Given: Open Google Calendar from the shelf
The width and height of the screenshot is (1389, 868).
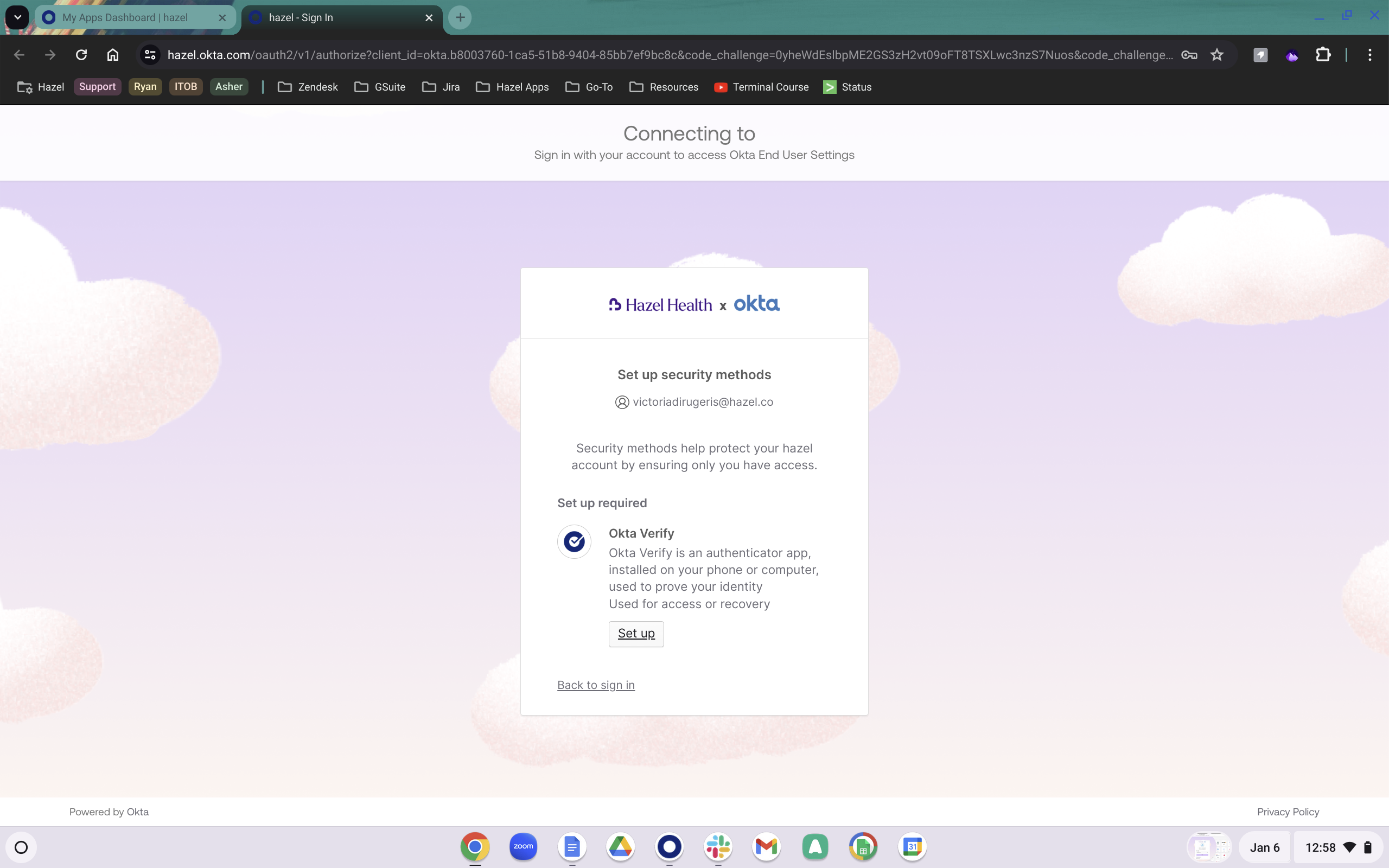Looking at the screenshot, I should [912, 847].
